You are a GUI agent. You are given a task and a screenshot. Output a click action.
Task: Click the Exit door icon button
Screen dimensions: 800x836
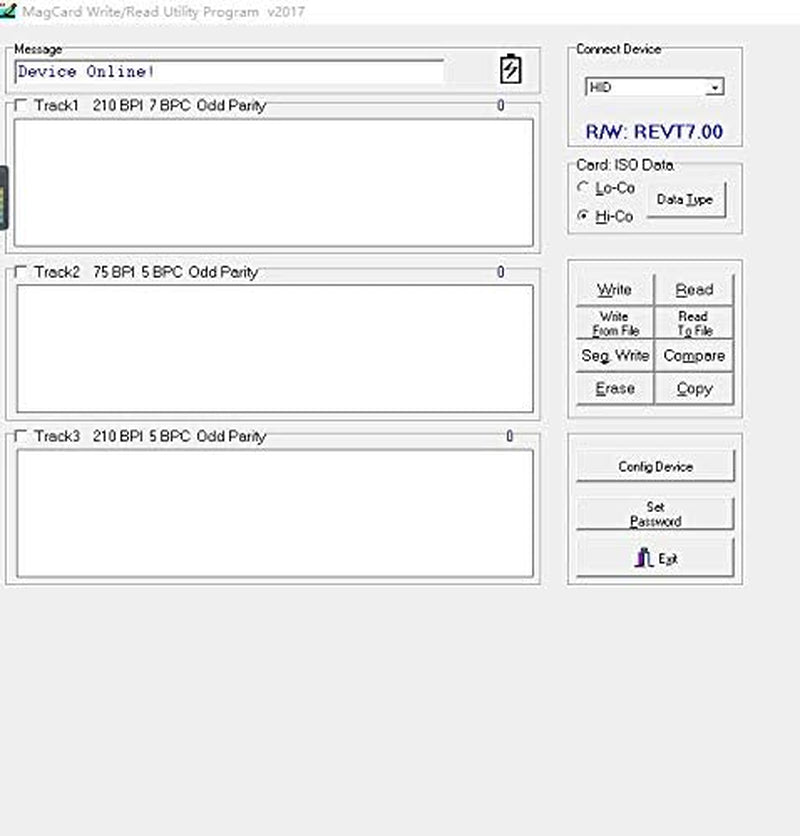pyautogui.click(x=654, y=557)
